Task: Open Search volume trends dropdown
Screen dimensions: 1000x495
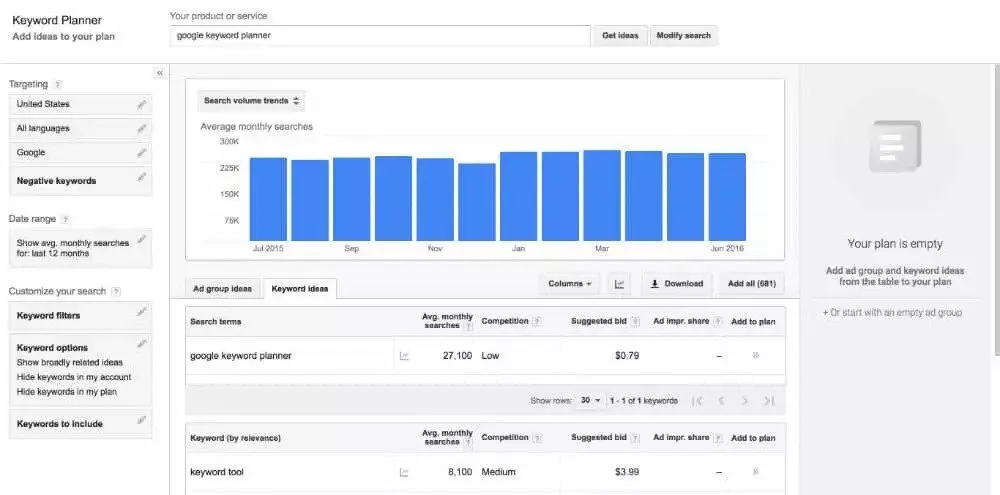Action: [252, 101]
